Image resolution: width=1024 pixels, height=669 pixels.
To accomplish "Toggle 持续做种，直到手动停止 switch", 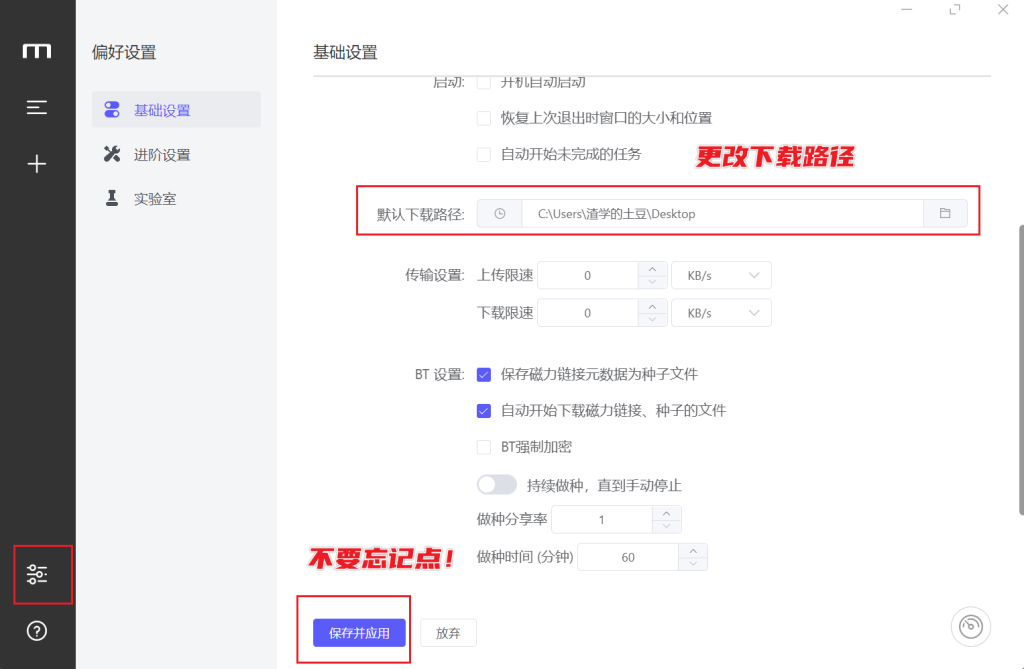I will click(497, 484).
